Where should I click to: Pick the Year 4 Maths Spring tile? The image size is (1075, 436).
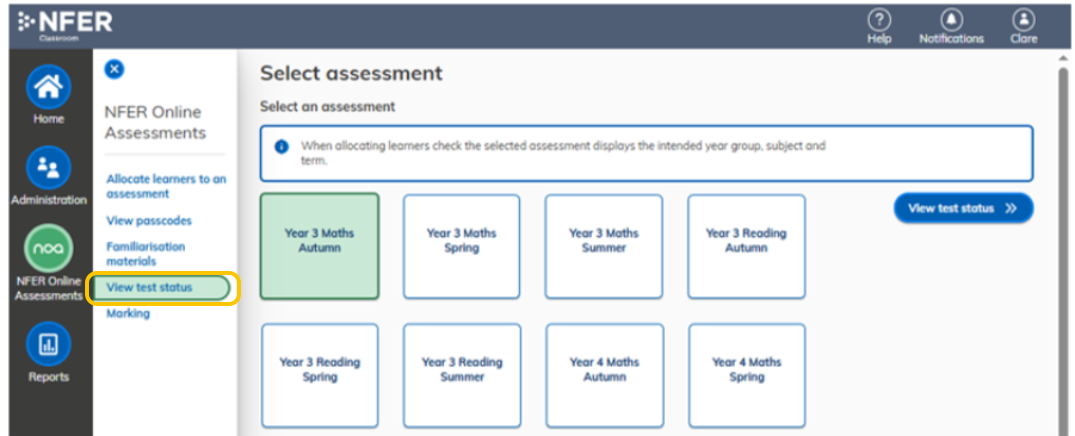(x=747, y=376)
